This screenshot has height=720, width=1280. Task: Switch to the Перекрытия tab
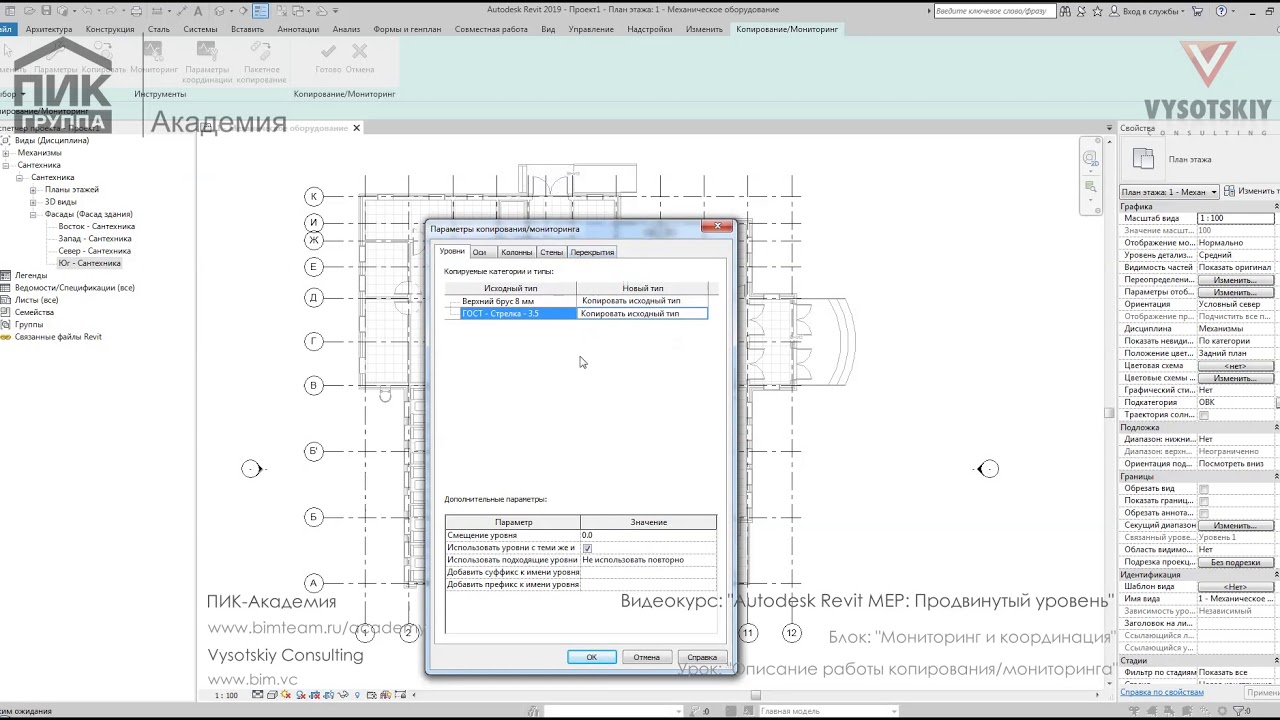(592, 252)
